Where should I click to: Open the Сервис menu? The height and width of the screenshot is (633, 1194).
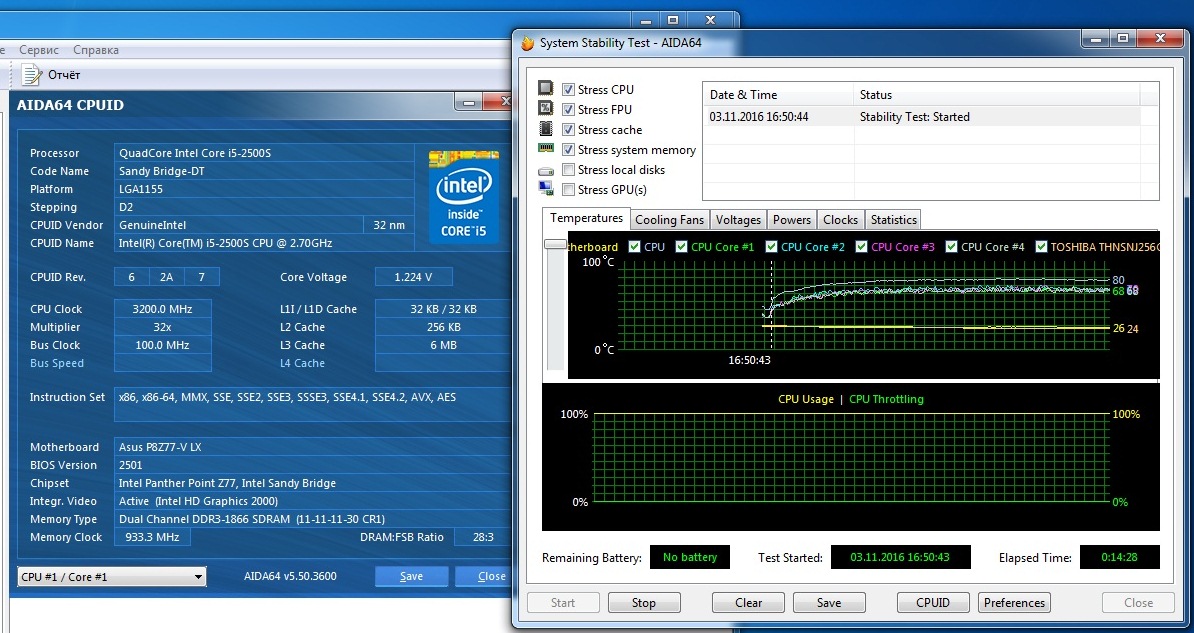tap(39, 50)
